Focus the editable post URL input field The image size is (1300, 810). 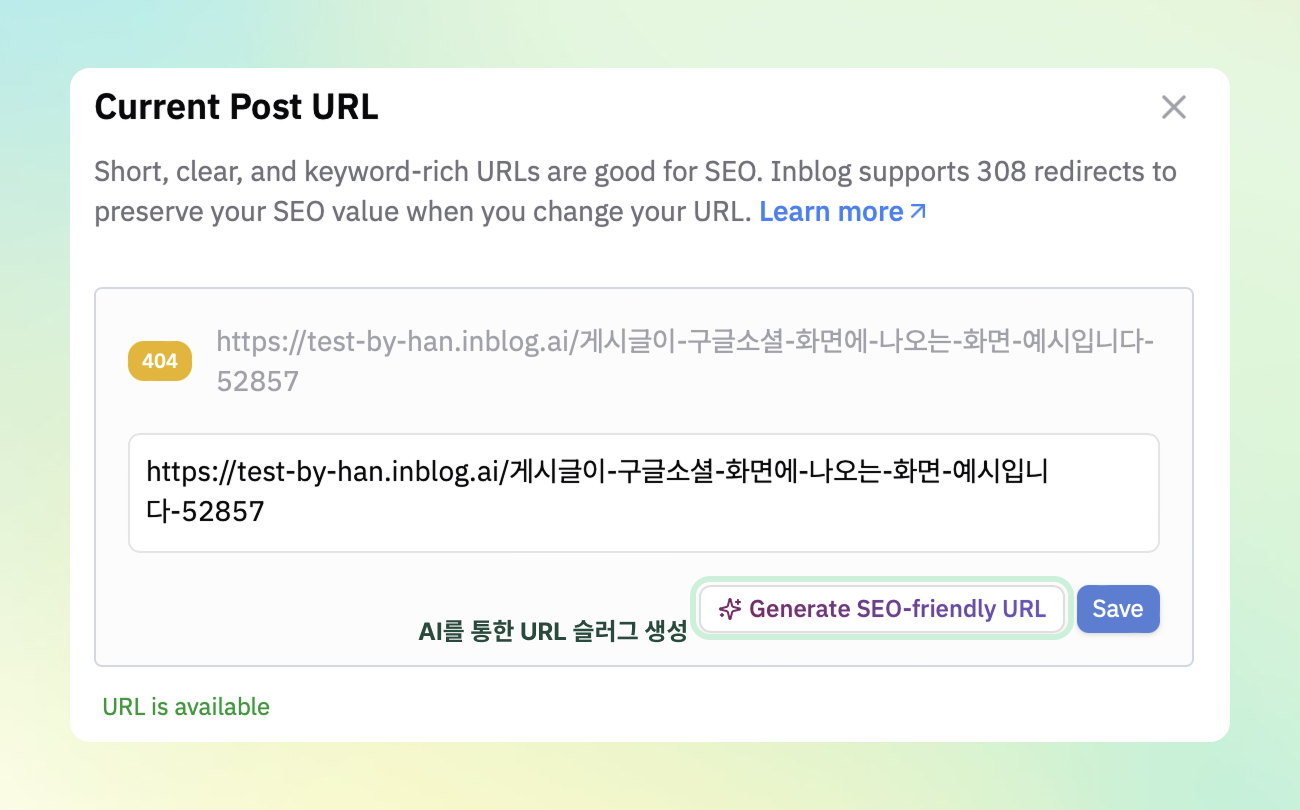(x=643, y=492)
